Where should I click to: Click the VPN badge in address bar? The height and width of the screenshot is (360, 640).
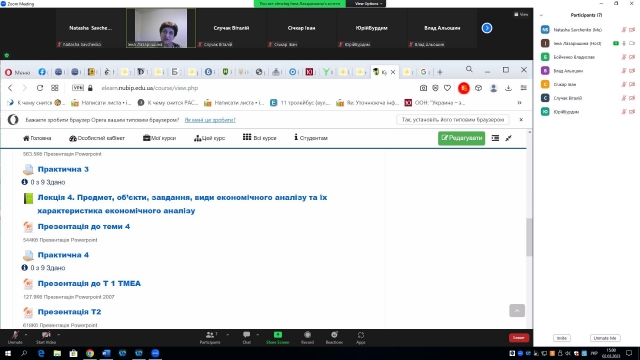coord(78,88)
